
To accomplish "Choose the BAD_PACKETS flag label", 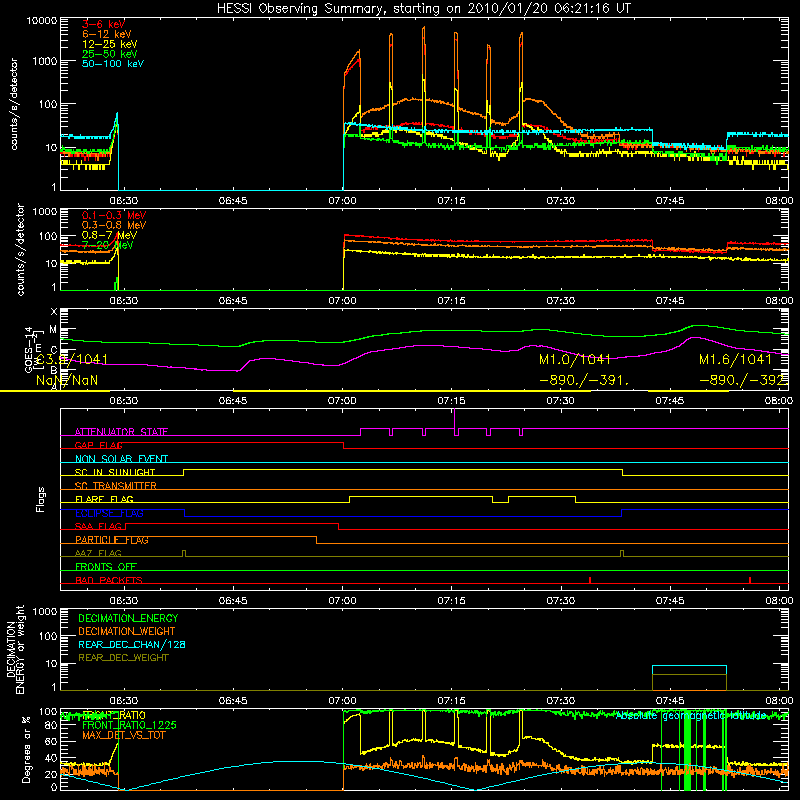I will coord(109,580).
